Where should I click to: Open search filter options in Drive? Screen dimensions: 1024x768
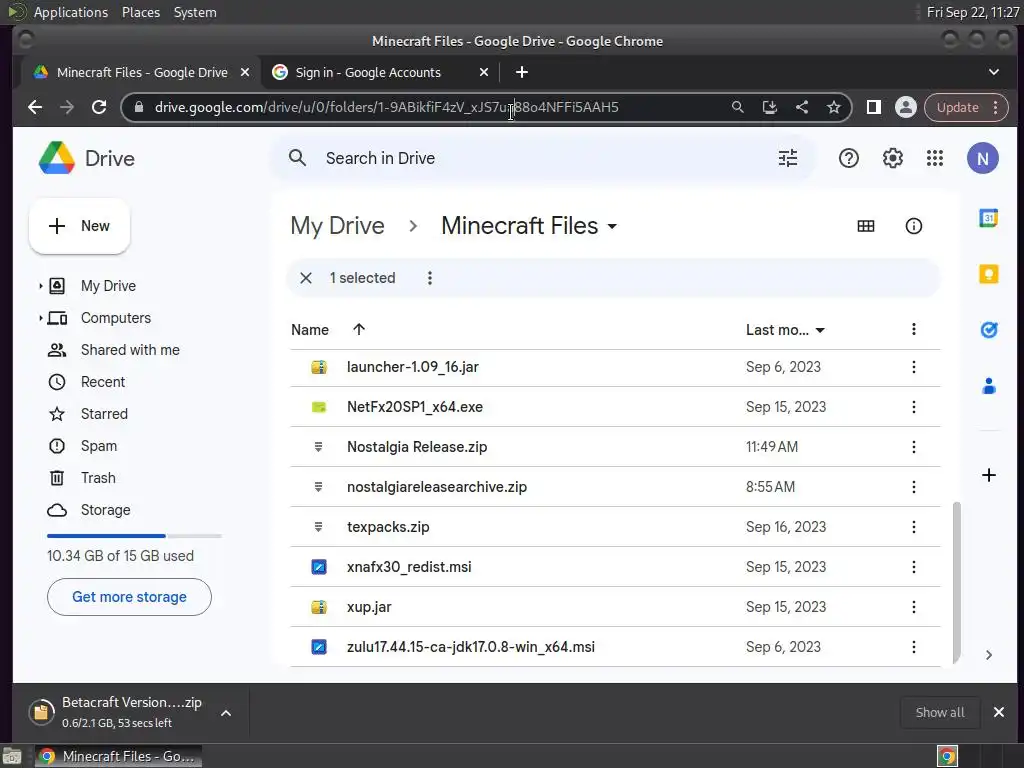pyautogui.click(x=788, y=158)
